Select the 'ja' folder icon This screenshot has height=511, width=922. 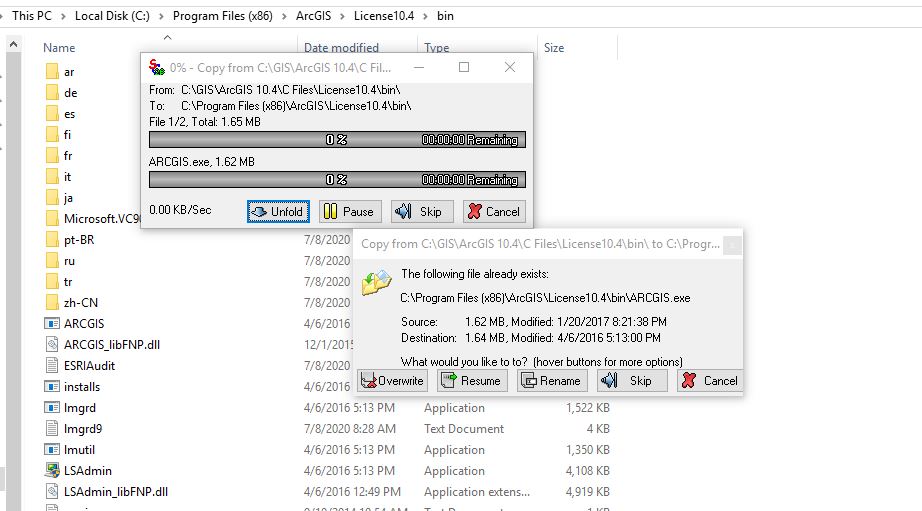[52, 198]
